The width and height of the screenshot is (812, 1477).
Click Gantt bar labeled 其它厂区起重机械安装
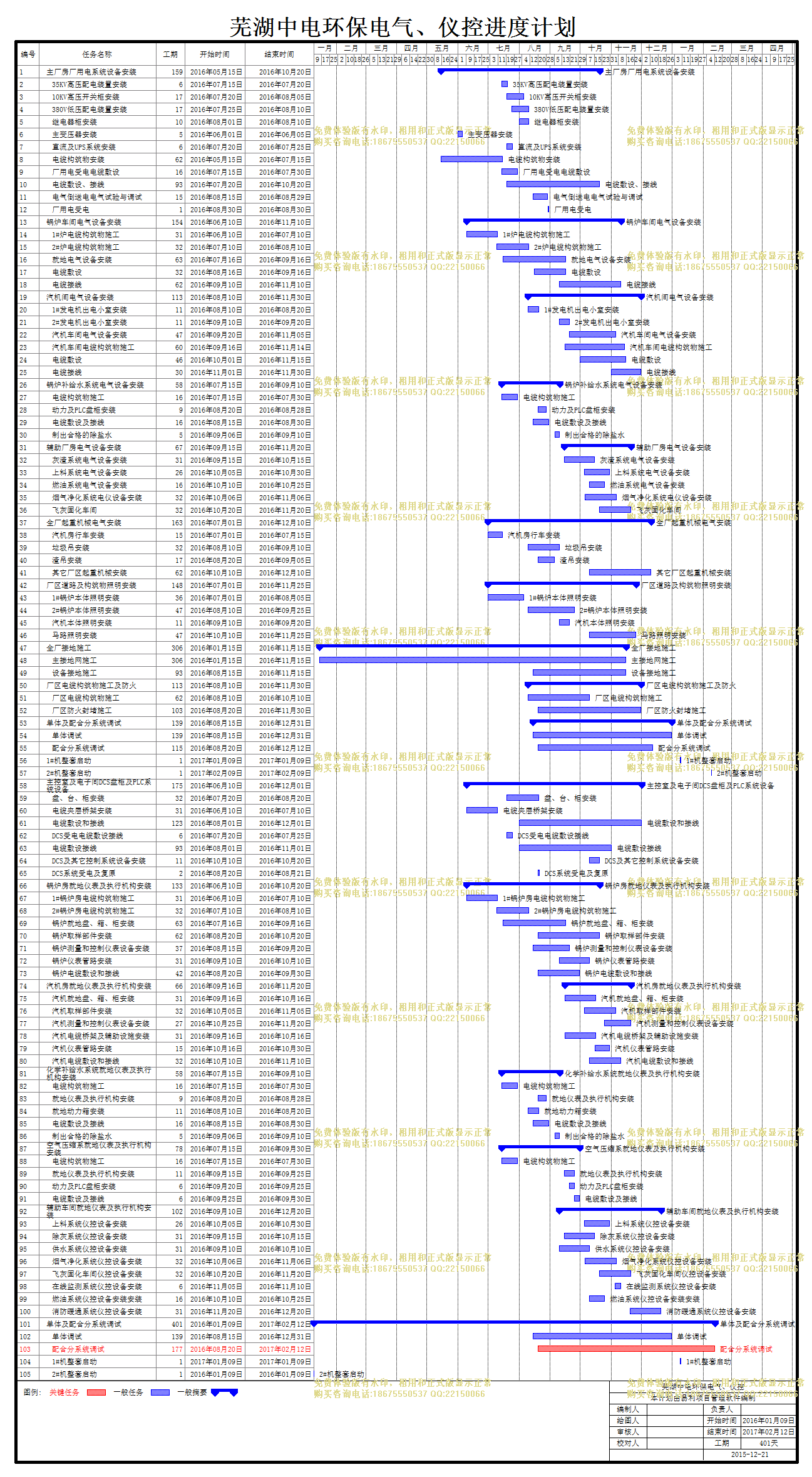[x=620, y=572]
